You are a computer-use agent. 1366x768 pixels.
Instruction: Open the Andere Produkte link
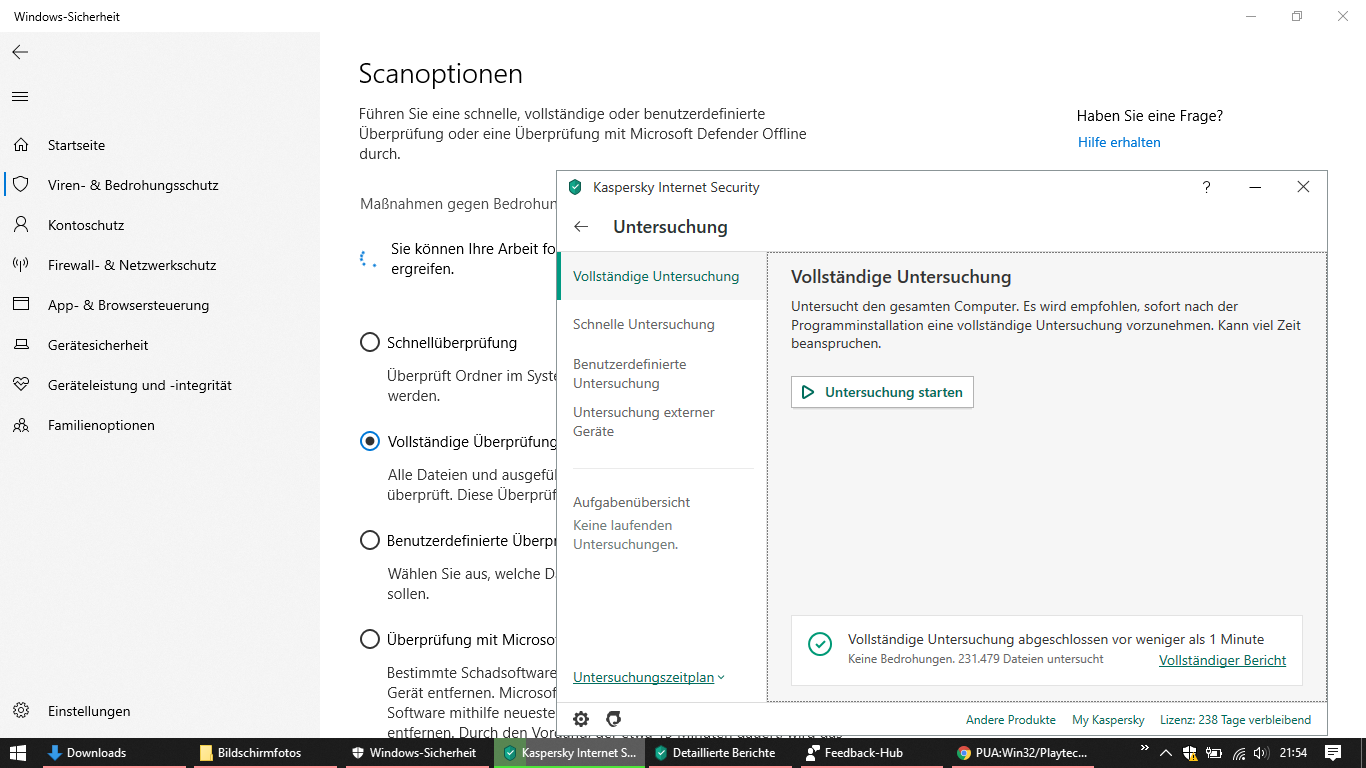(1011, 720)
